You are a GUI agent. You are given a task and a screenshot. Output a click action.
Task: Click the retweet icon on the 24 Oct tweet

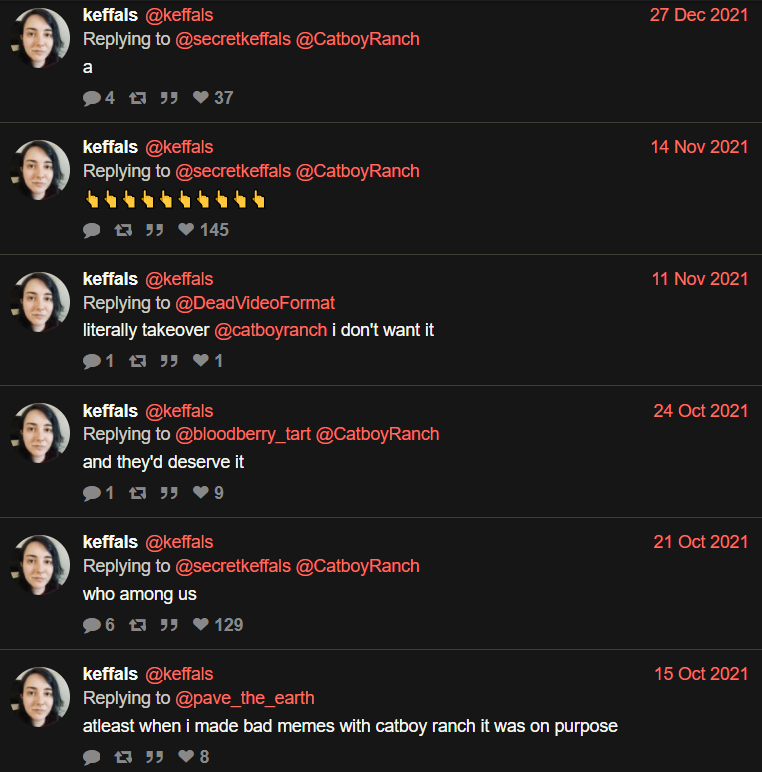pos(138,493)
